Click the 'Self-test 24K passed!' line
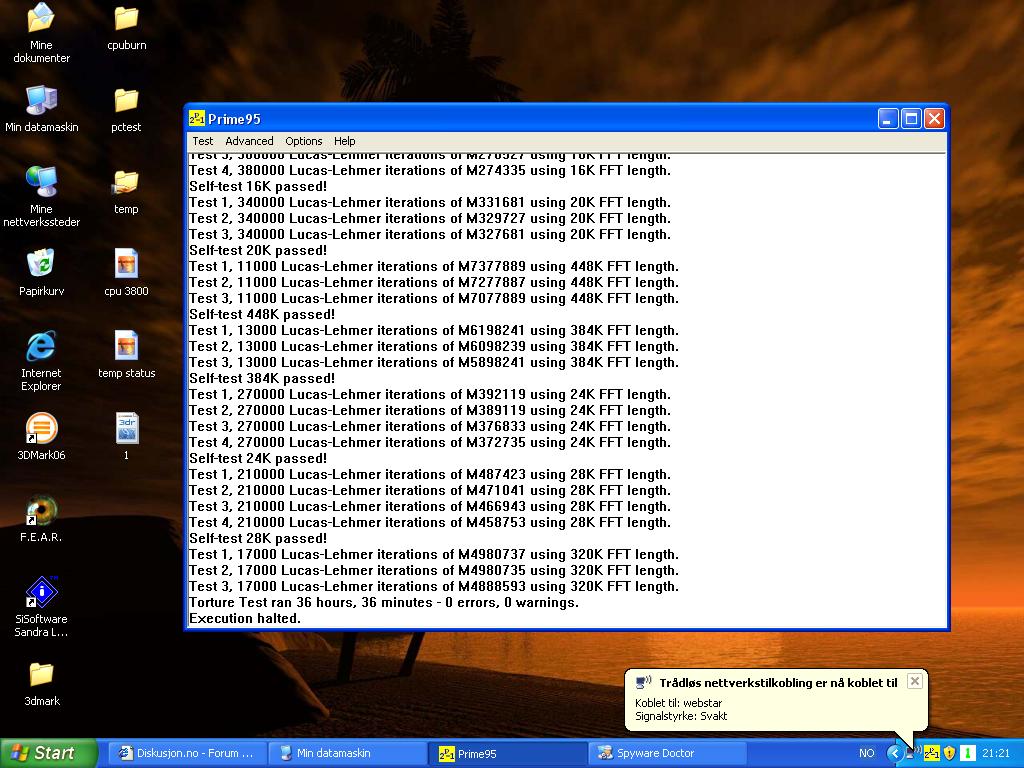This screenshot has width=1024, height=768. click(258, 458)
